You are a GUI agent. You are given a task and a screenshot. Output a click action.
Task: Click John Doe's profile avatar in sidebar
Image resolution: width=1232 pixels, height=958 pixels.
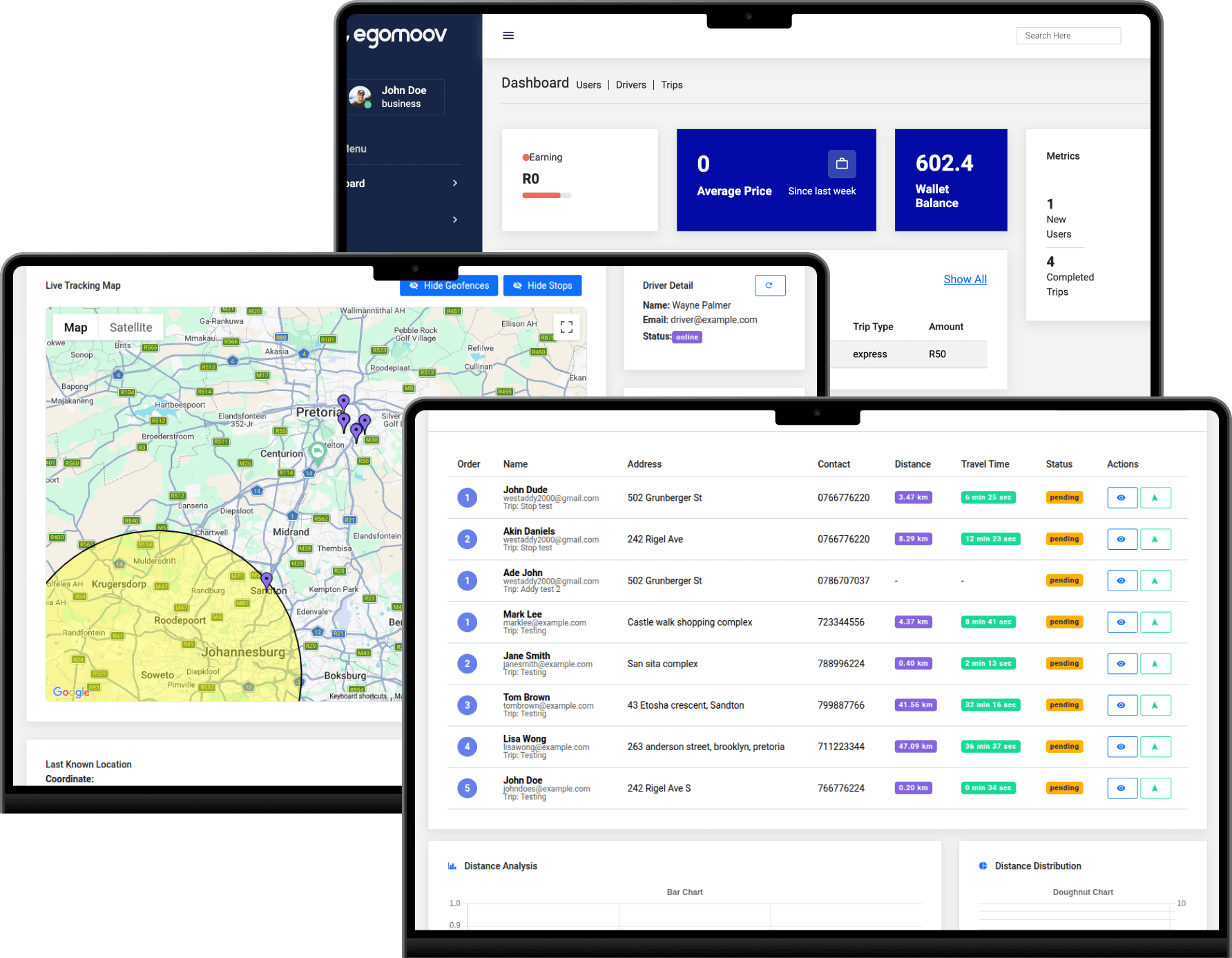[360, 97]
